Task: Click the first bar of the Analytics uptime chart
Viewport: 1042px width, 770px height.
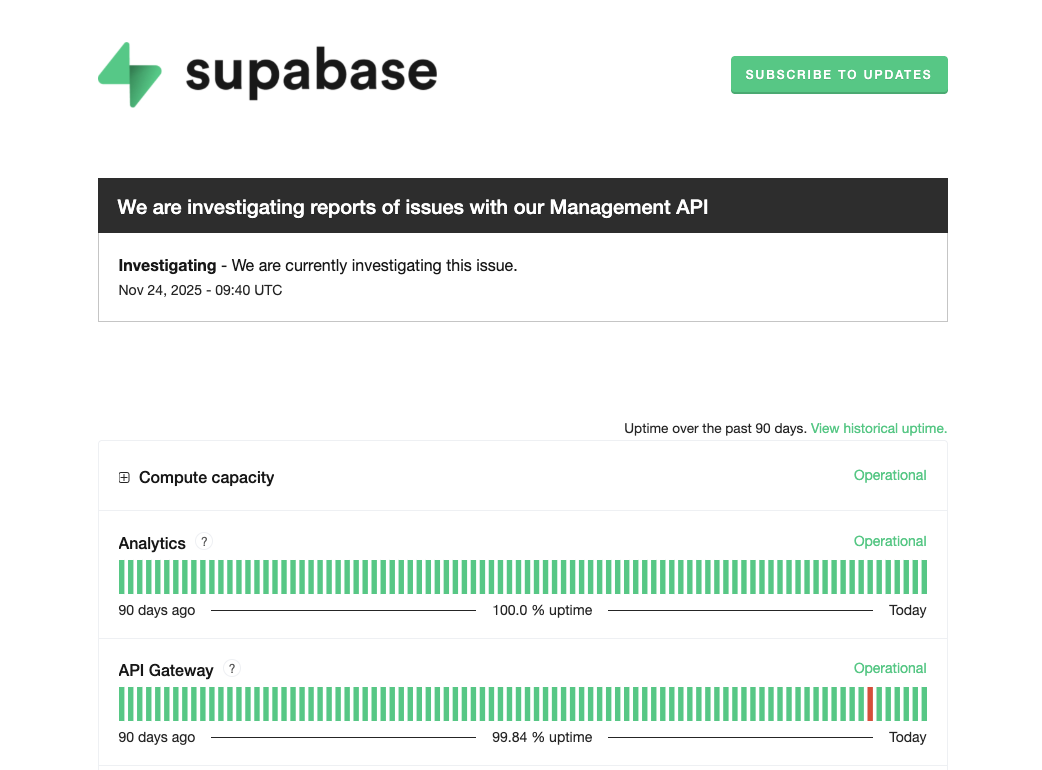Action: [x=122, y=577]
